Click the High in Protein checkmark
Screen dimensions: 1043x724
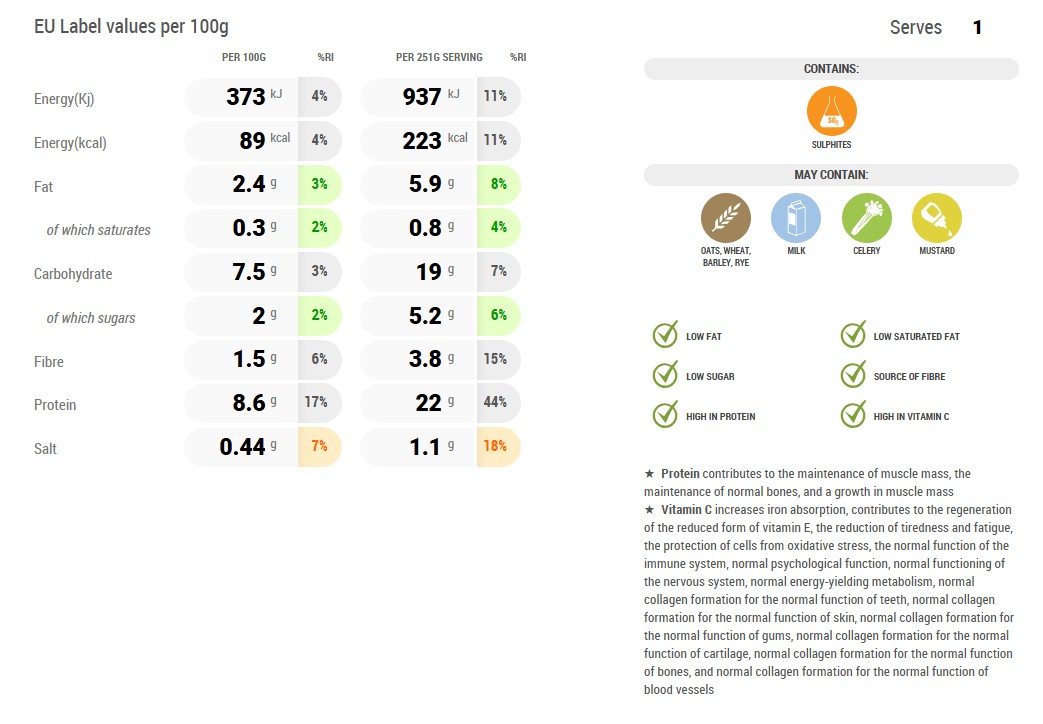[665, 414]
